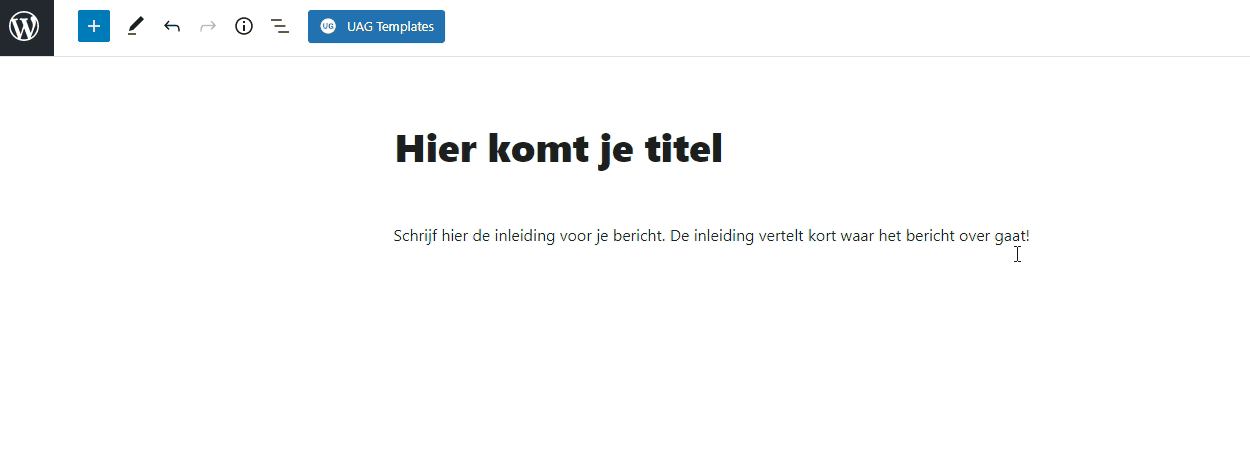Screen dimensions: 1250x468
Task: Click the word 'inleiding' in the paragraph
Action: (525, 236)
